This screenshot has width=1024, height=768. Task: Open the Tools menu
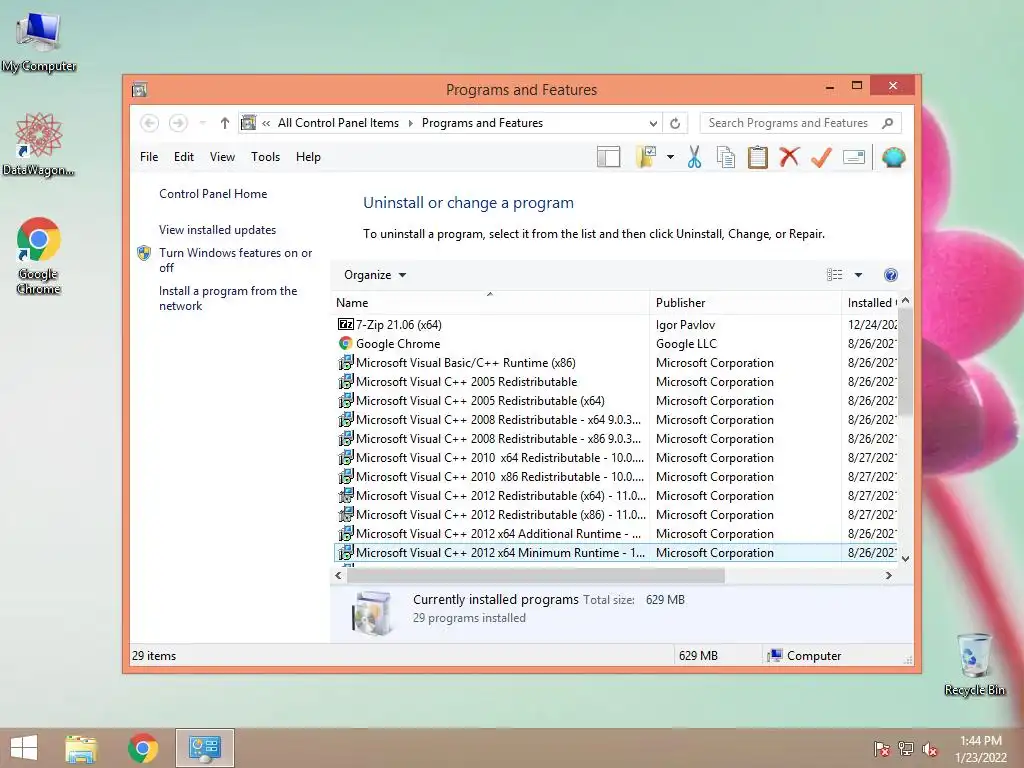(x=265, y=157)
